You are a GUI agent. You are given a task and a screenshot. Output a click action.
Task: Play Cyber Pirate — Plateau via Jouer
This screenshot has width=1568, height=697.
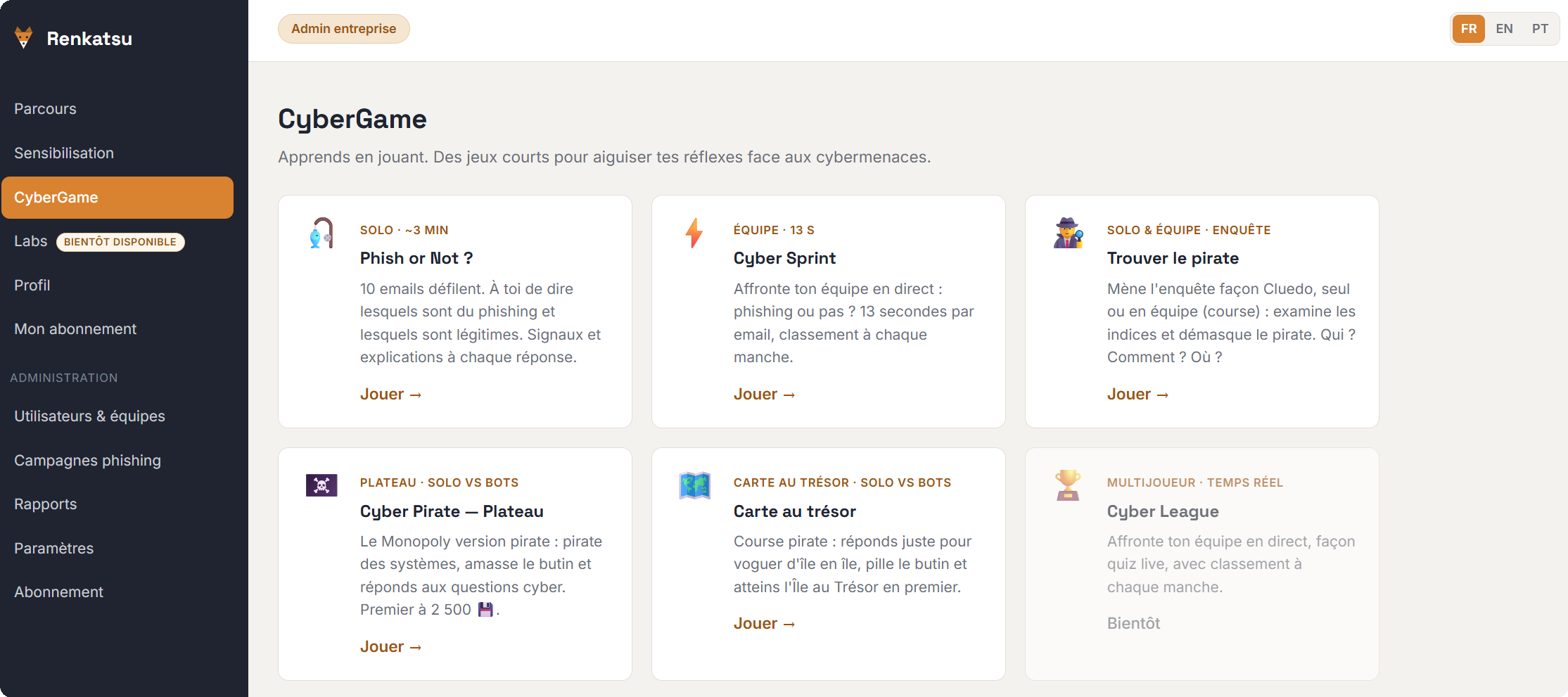[390, 647]
